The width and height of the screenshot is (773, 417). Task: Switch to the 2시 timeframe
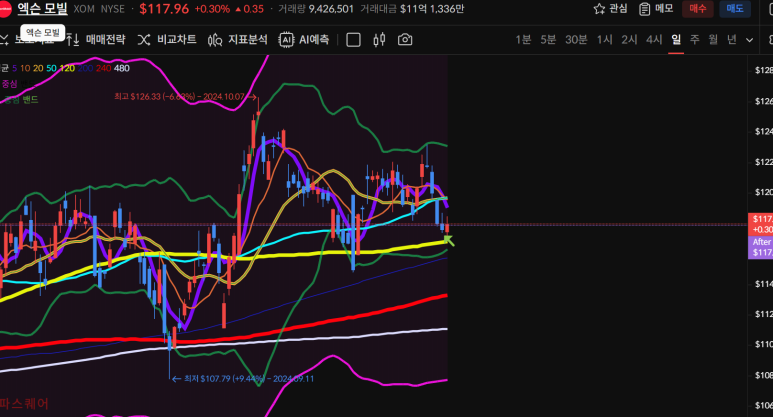tap(629, 39)
